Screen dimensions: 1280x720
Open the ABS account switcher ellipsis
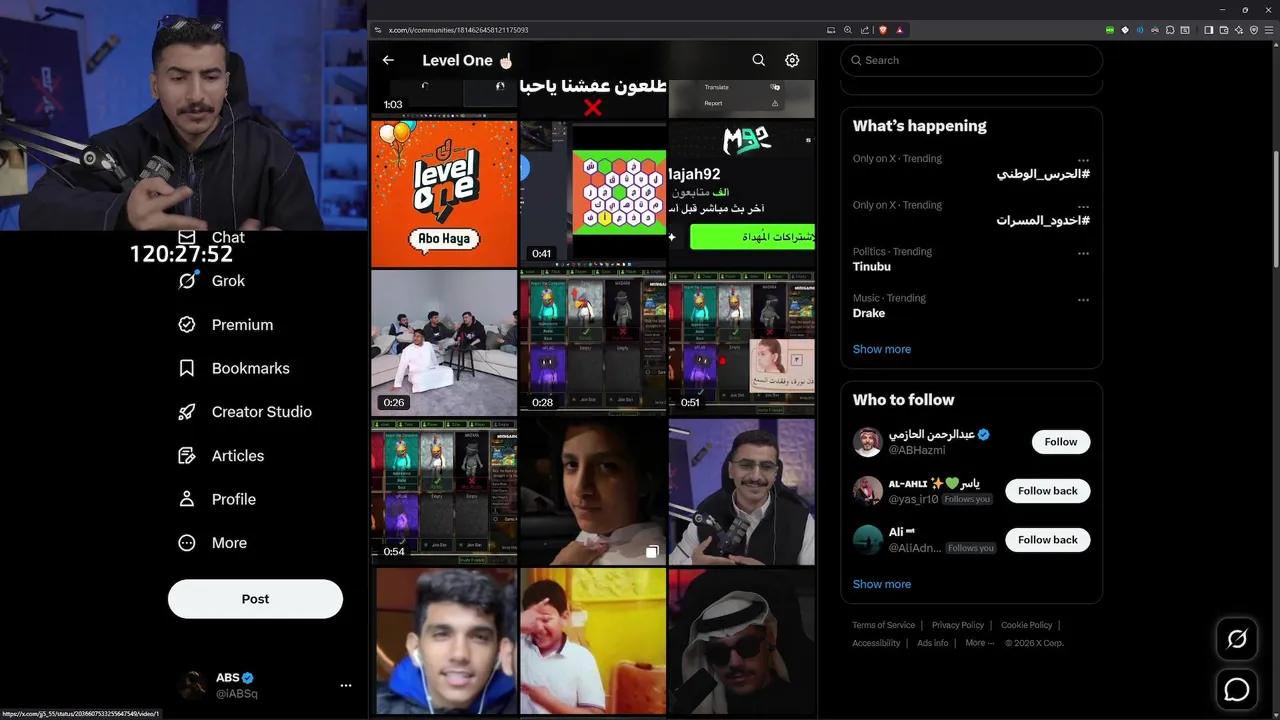click(x=346, y=685)
